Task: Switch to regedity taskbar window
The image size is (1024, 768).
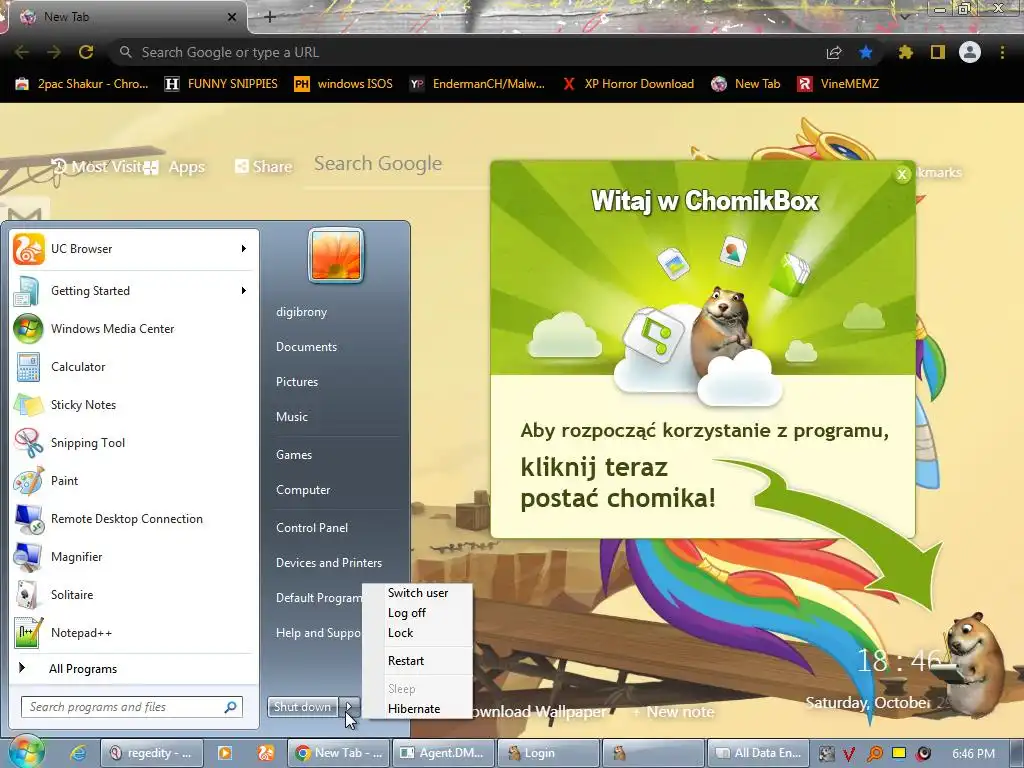Action: (151, 753)
